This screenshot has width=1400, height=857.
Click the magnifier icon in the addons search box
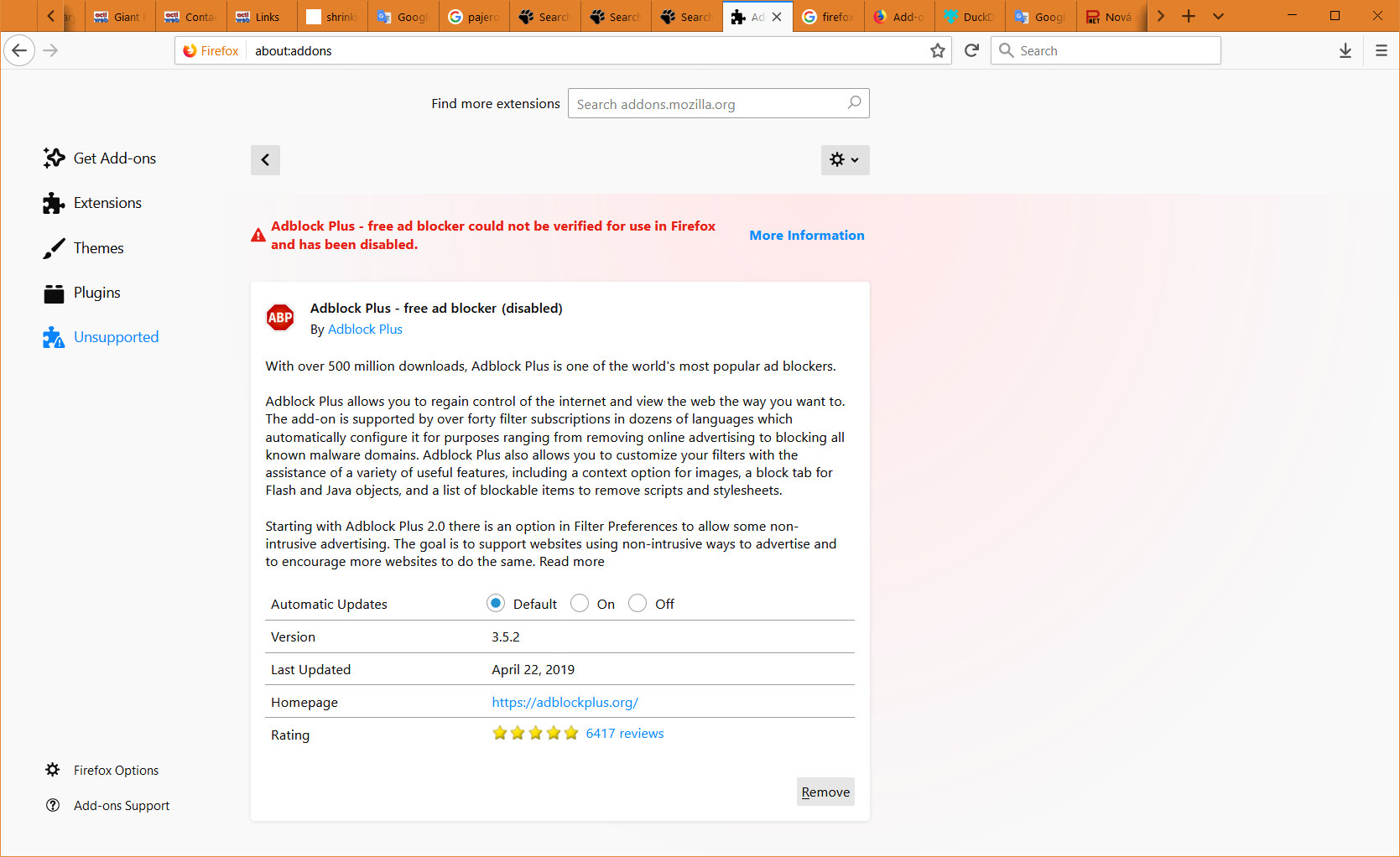[x=854, y=102]
